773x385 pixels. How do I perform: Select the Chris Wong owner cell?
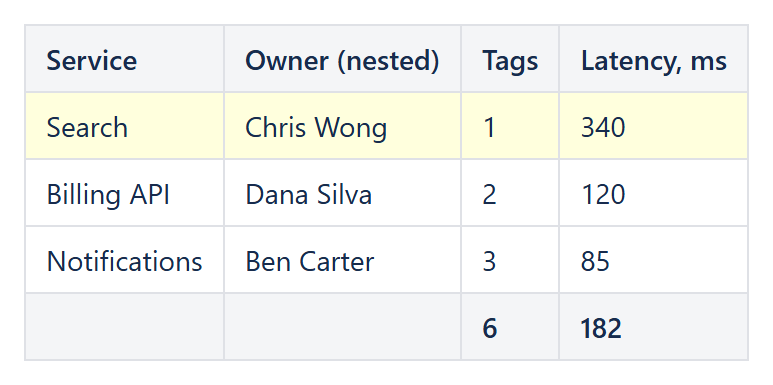click(342, 126)
